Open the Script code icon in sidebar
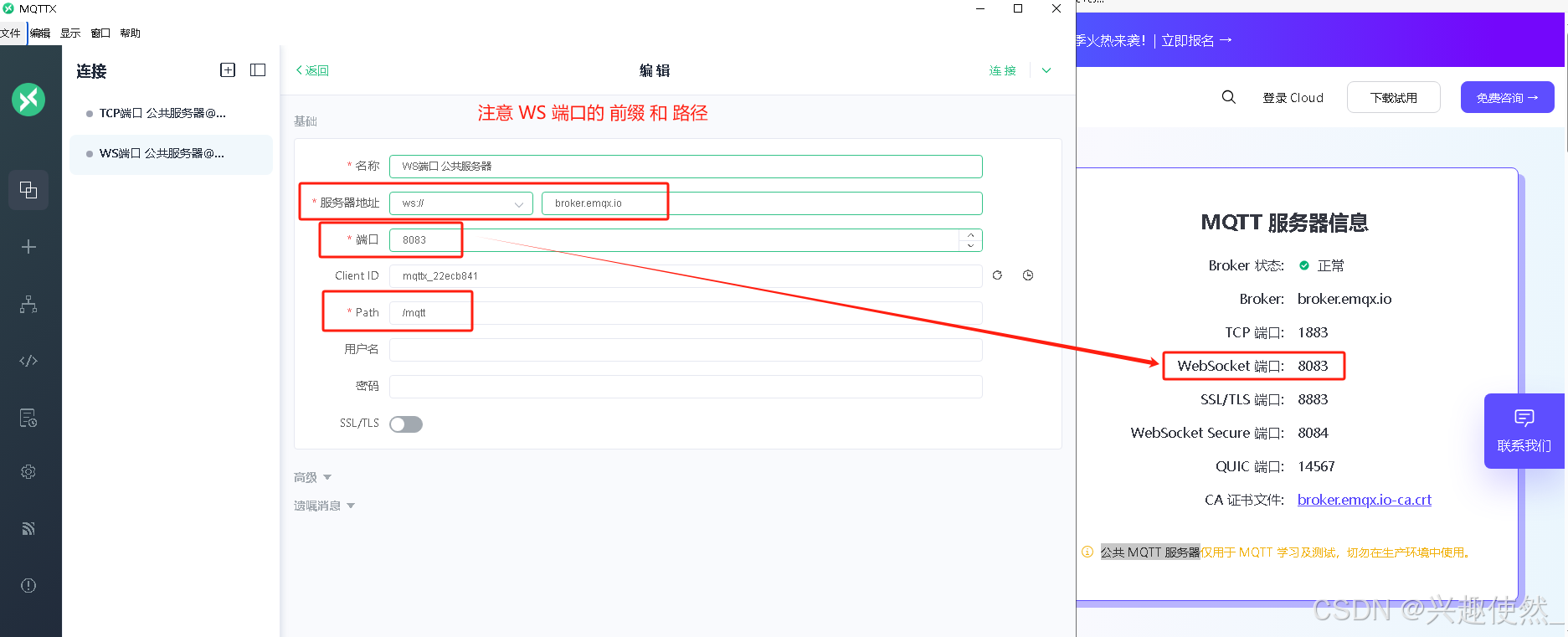1568x637 pixels. [28, 361]
